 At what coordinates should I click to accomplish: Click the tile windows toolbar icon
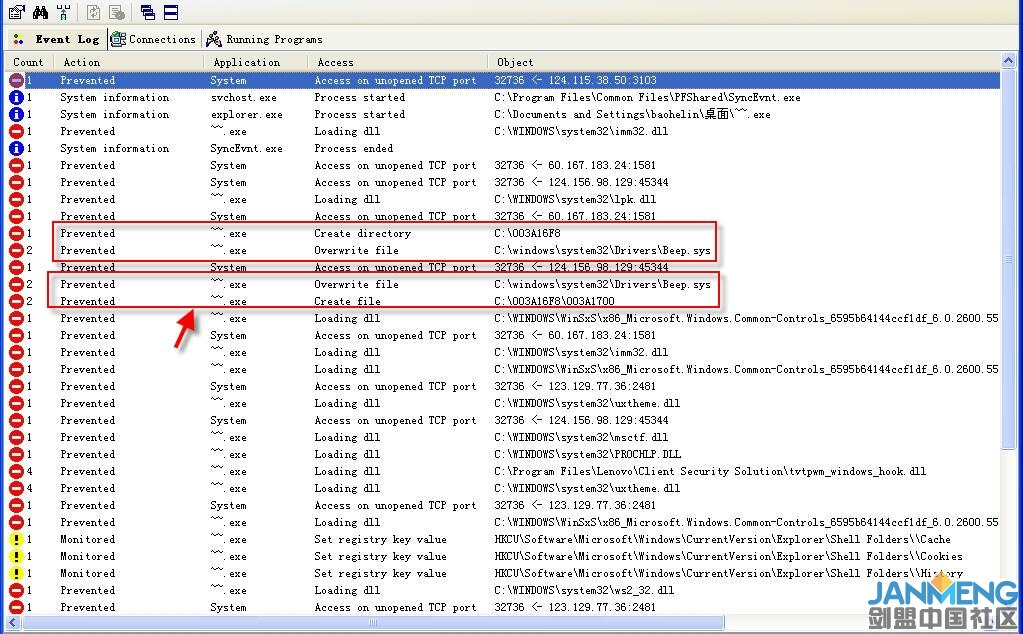point(171,13)
